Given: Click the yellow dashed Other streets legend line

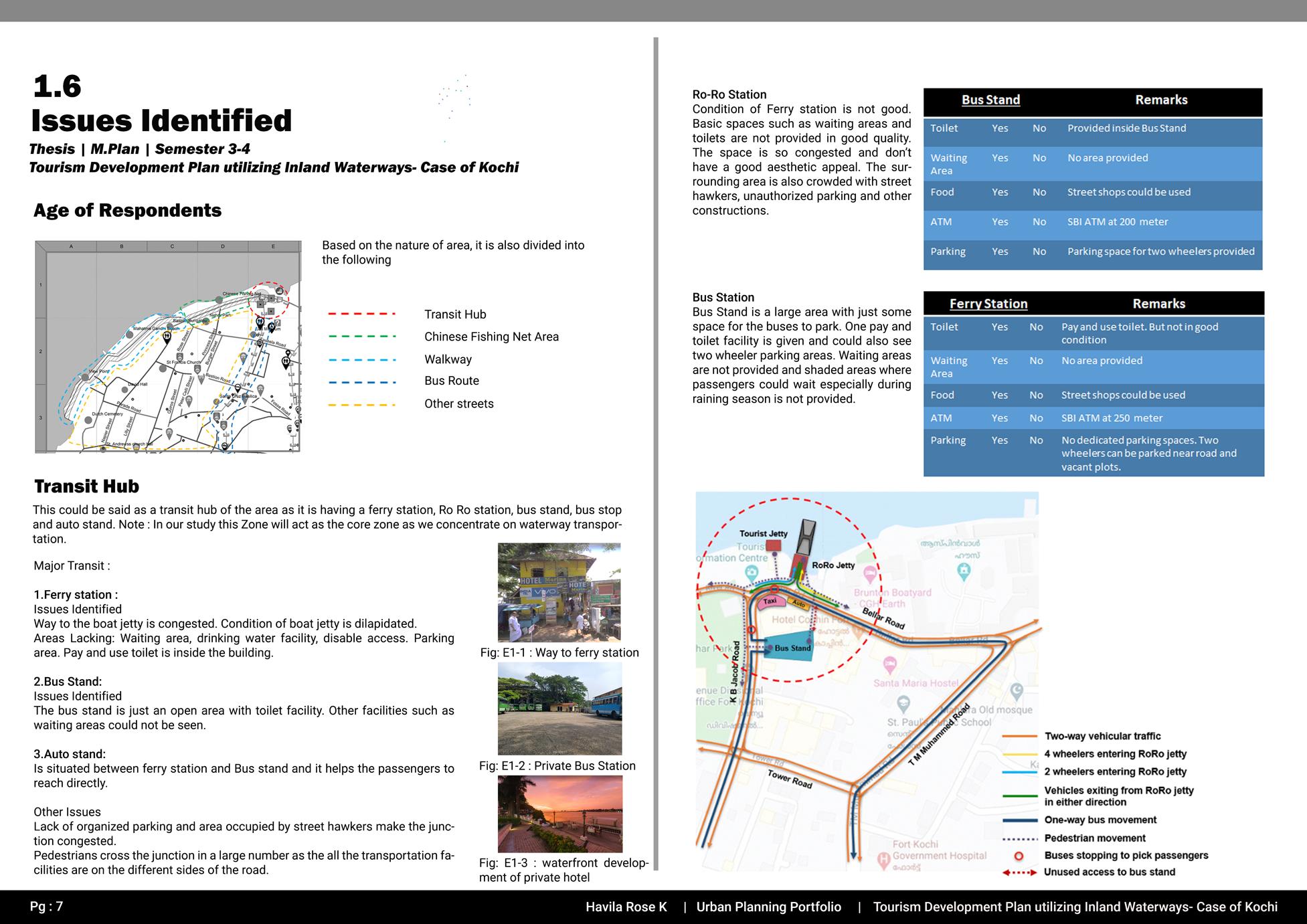Looking at the screenshot, I should point(361,404).
